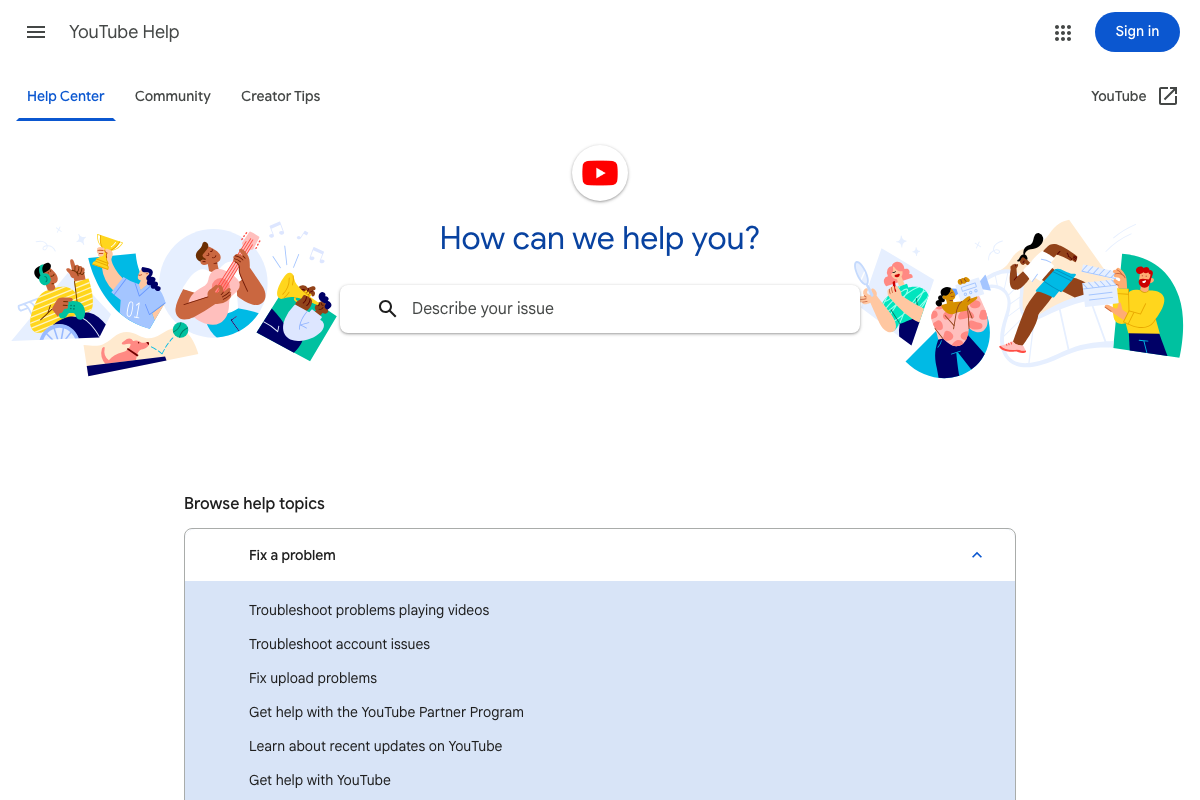Open Get help with the YouTube Partner Program

coord(386,712)
